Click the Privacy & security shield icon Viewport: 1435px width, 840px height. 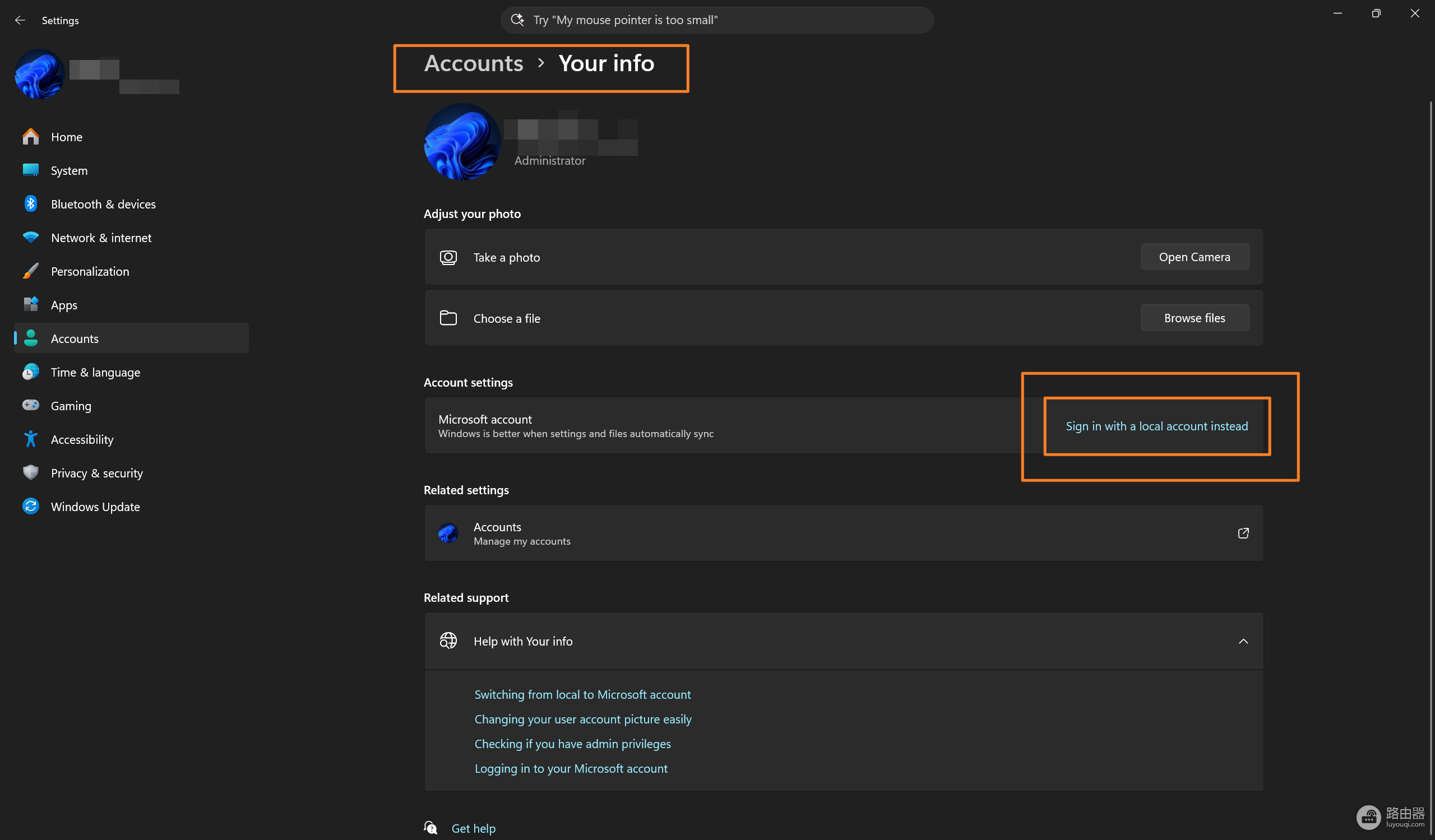coord(31,472)
